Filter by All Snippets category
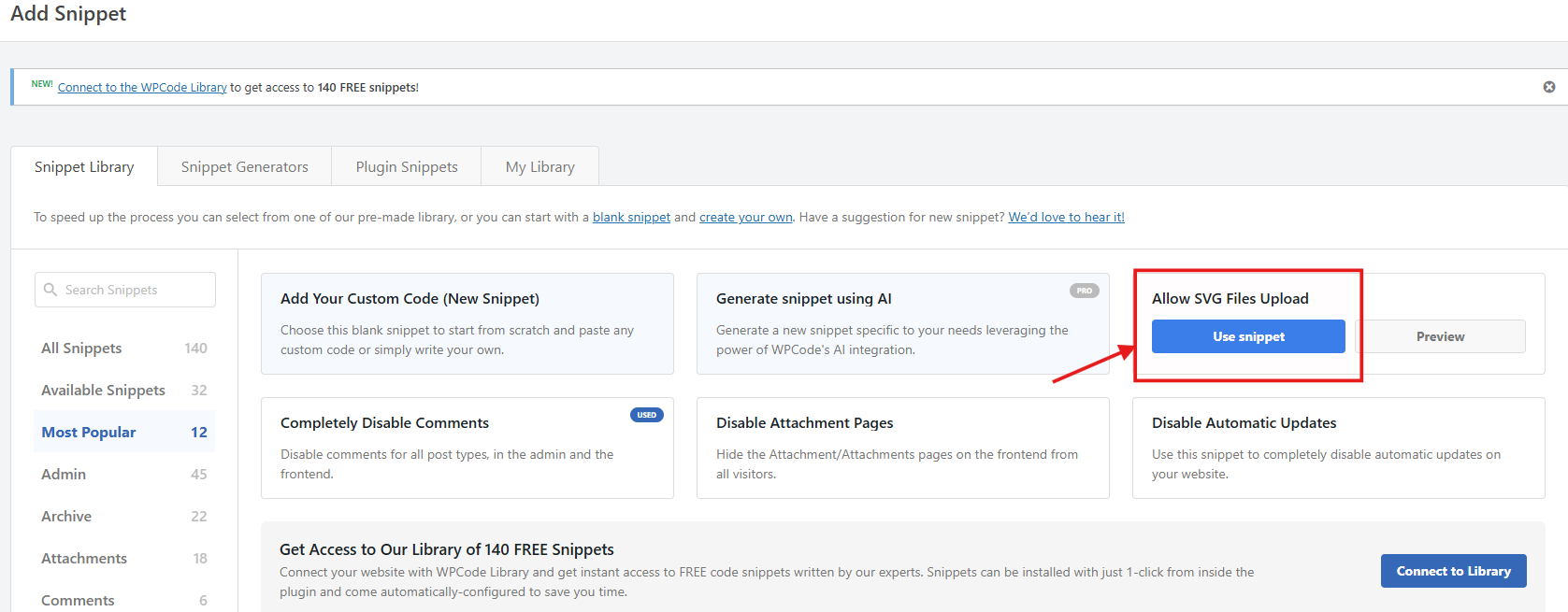1568x612 pixels. [x=81, y=348]
